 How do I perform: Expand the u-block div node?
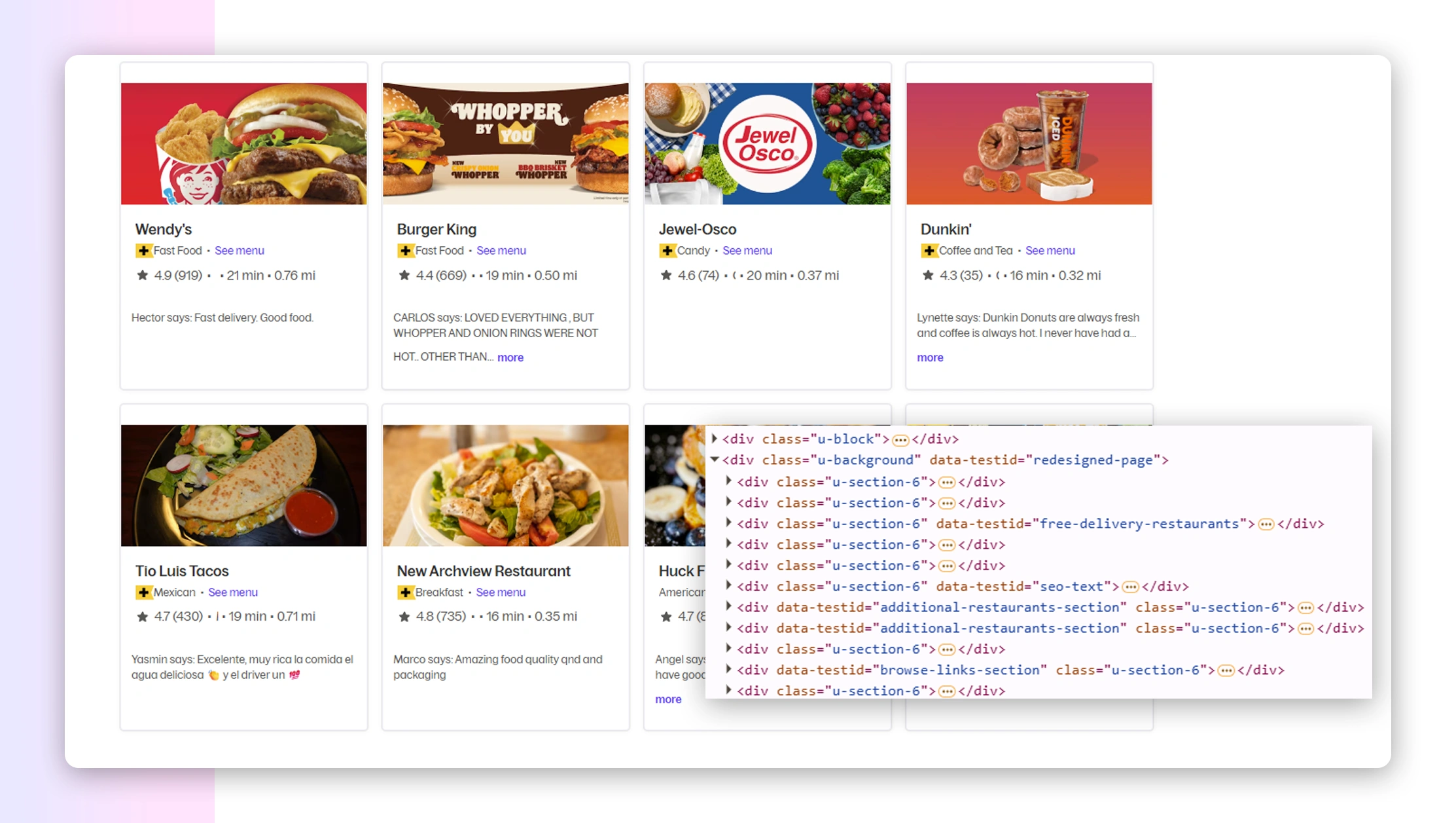pos(715,439)
